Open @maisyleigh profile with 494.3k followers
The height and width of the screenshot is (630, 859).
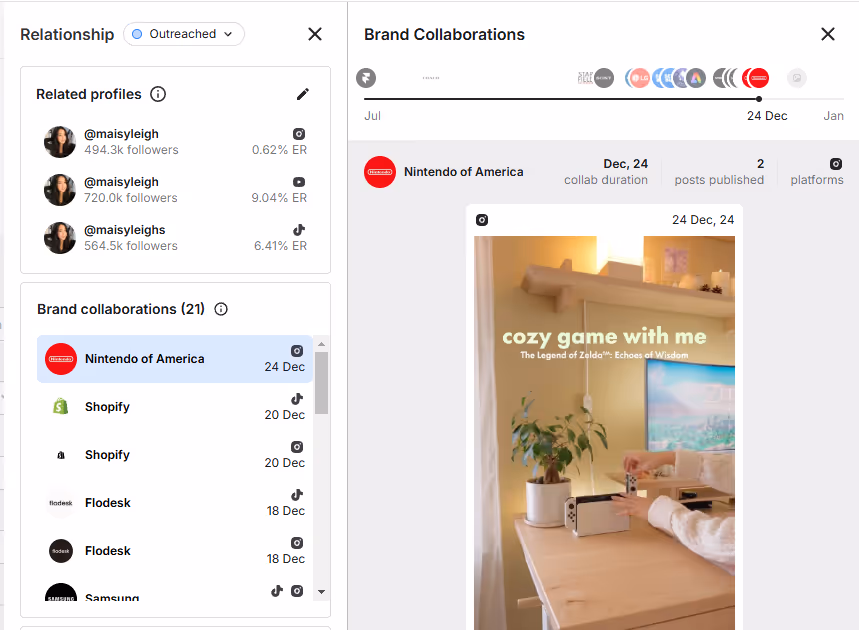(175, 142)
